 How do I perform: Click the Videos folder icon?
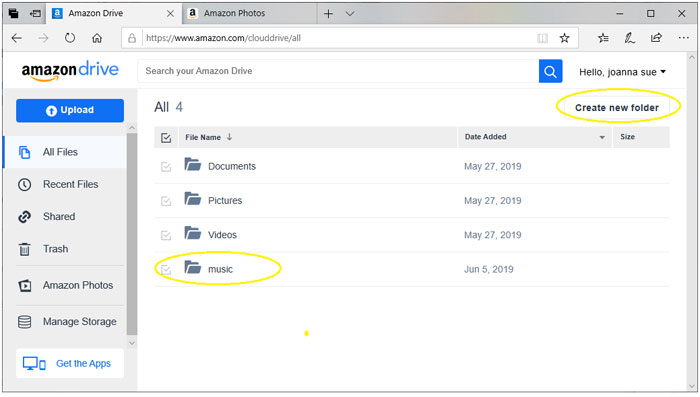pyautogui.click(x=193, y=233)
